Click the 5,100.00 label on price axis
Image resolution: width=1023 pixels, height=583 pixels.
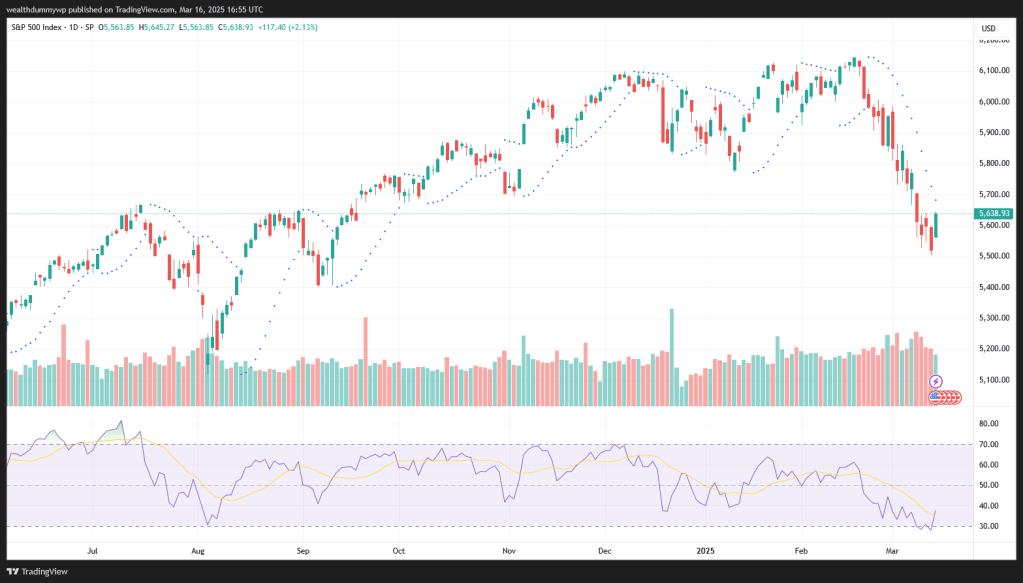[993, 380]
